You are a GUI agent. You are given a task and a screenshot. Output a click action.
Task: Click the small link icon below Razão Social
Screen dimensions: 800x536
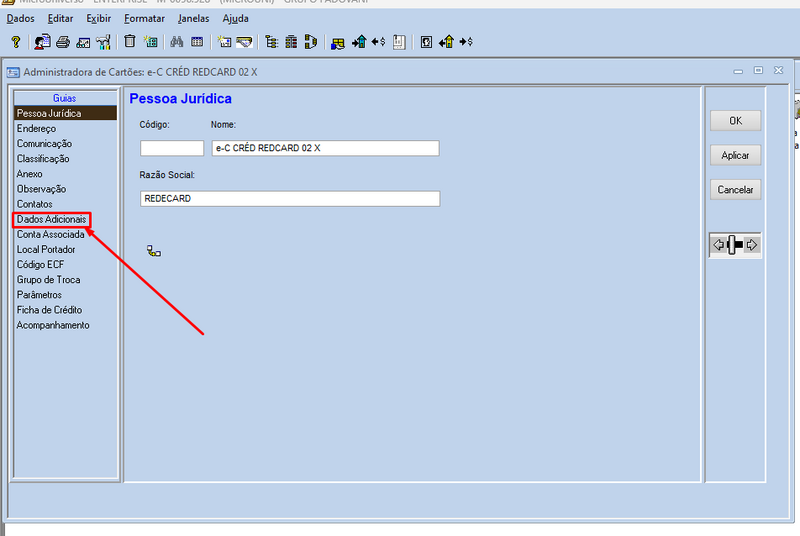pos(154,251)
